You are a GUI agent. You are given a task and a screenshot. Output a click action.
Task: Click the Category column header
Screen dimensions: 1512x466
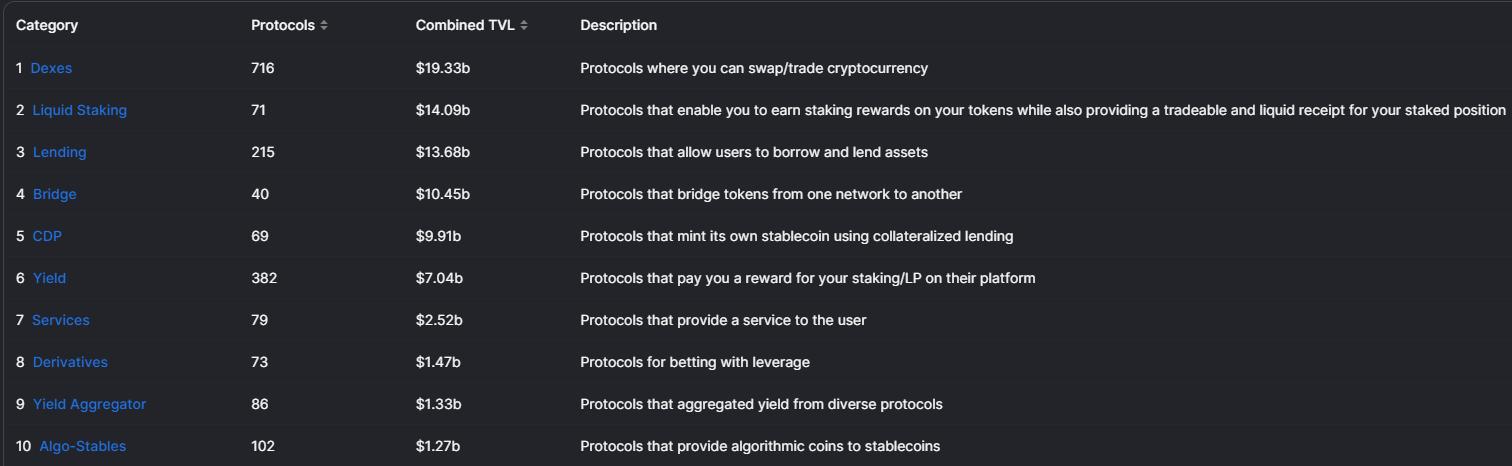[x=46, y=25]
